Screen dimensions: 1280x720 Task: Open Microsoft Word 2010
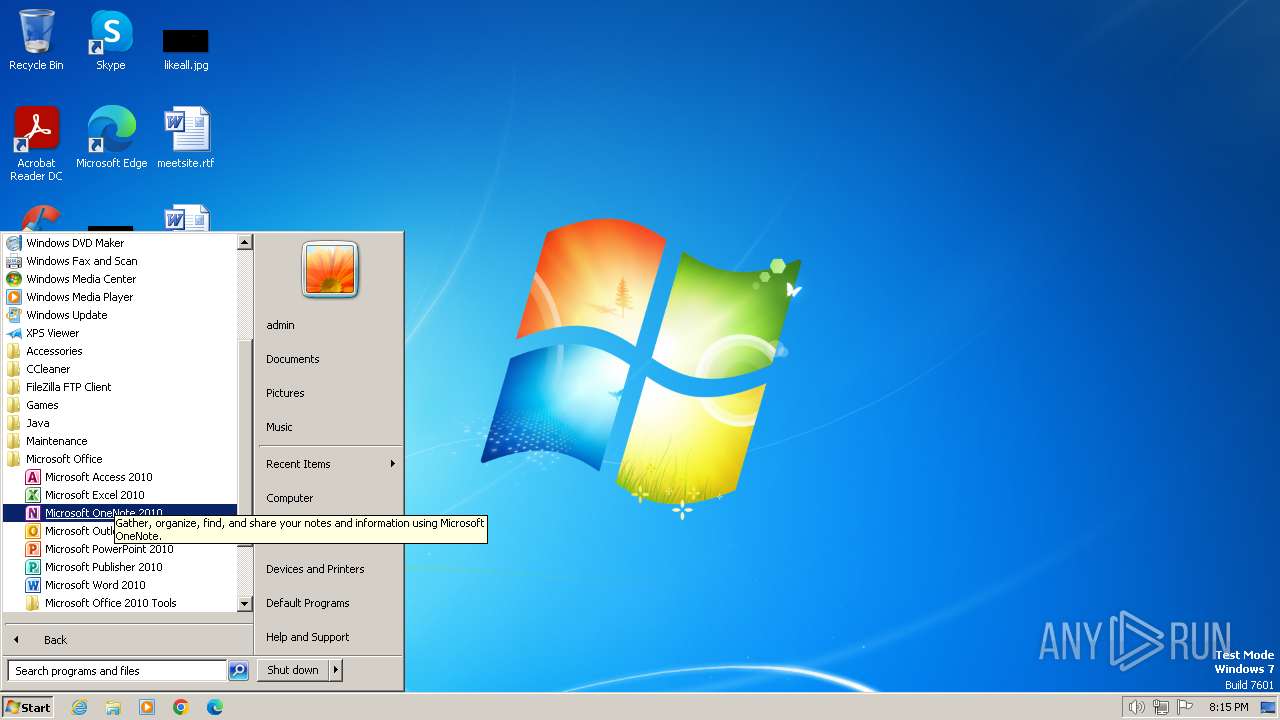(120, 585)
